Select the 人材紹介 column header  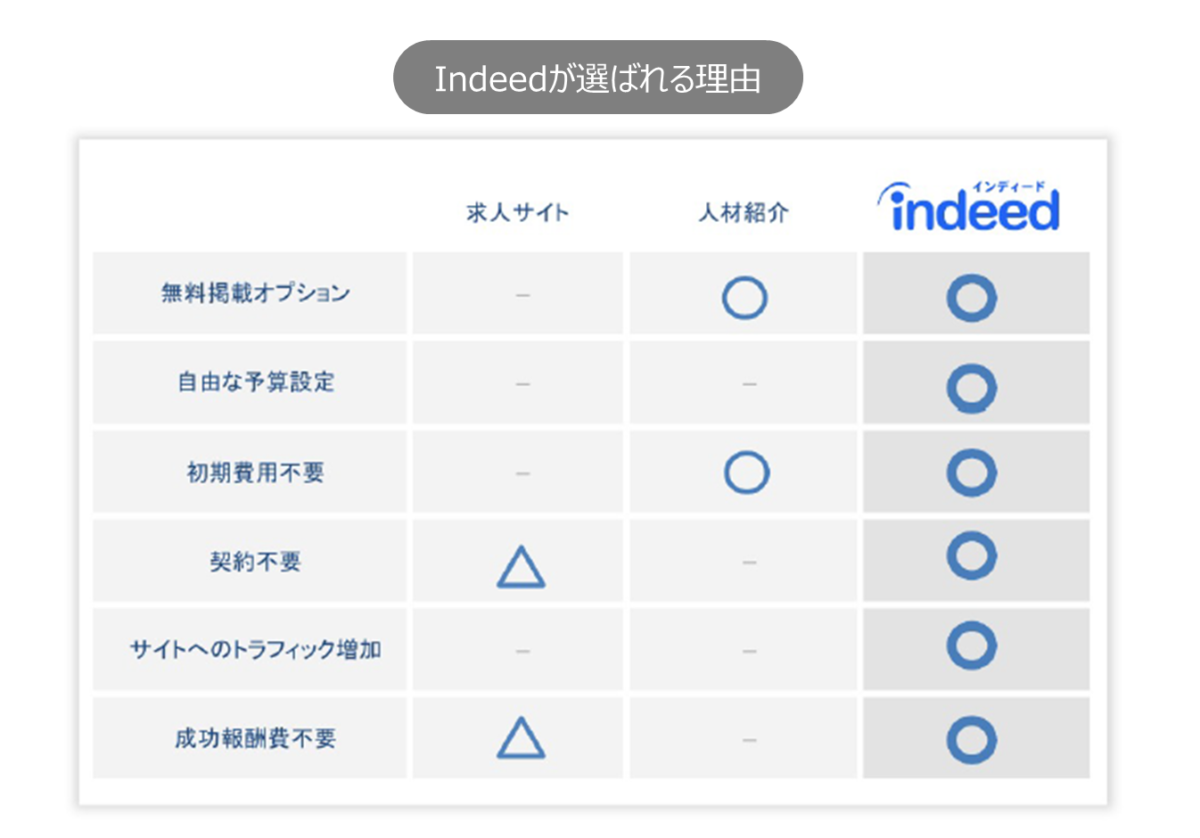(x=744, y=213)
